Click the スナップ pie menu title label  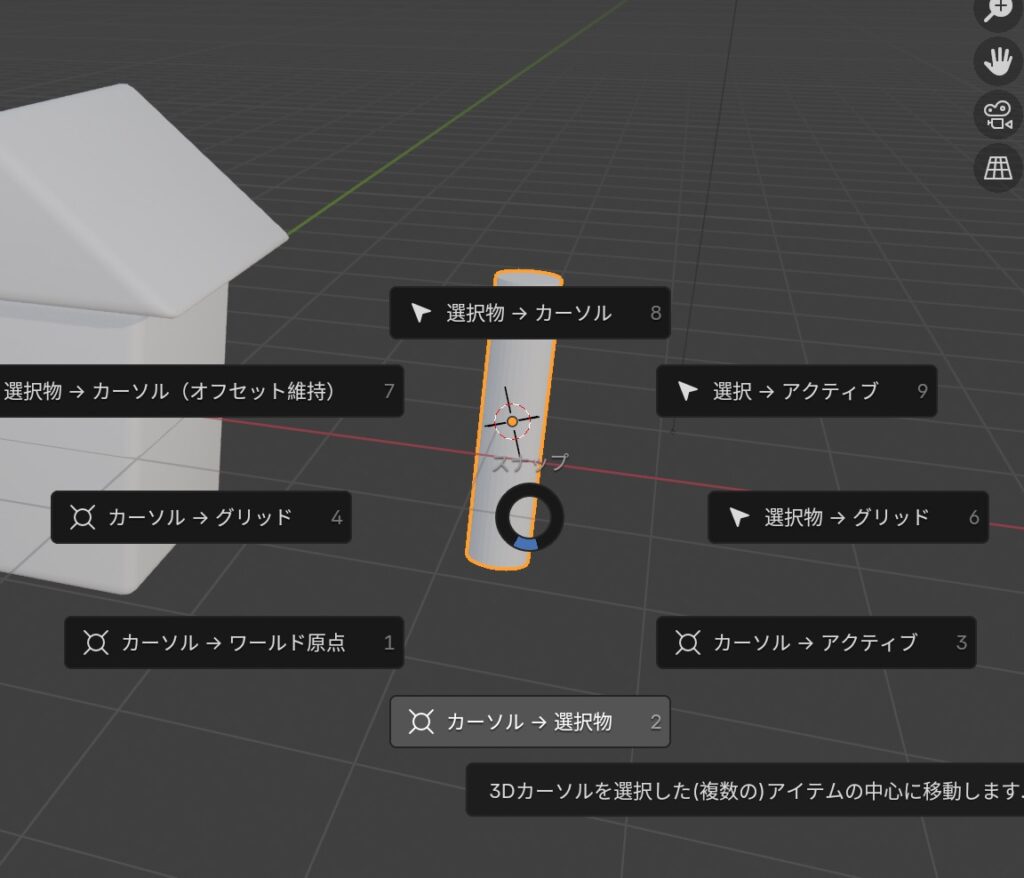tap(529, 463)
